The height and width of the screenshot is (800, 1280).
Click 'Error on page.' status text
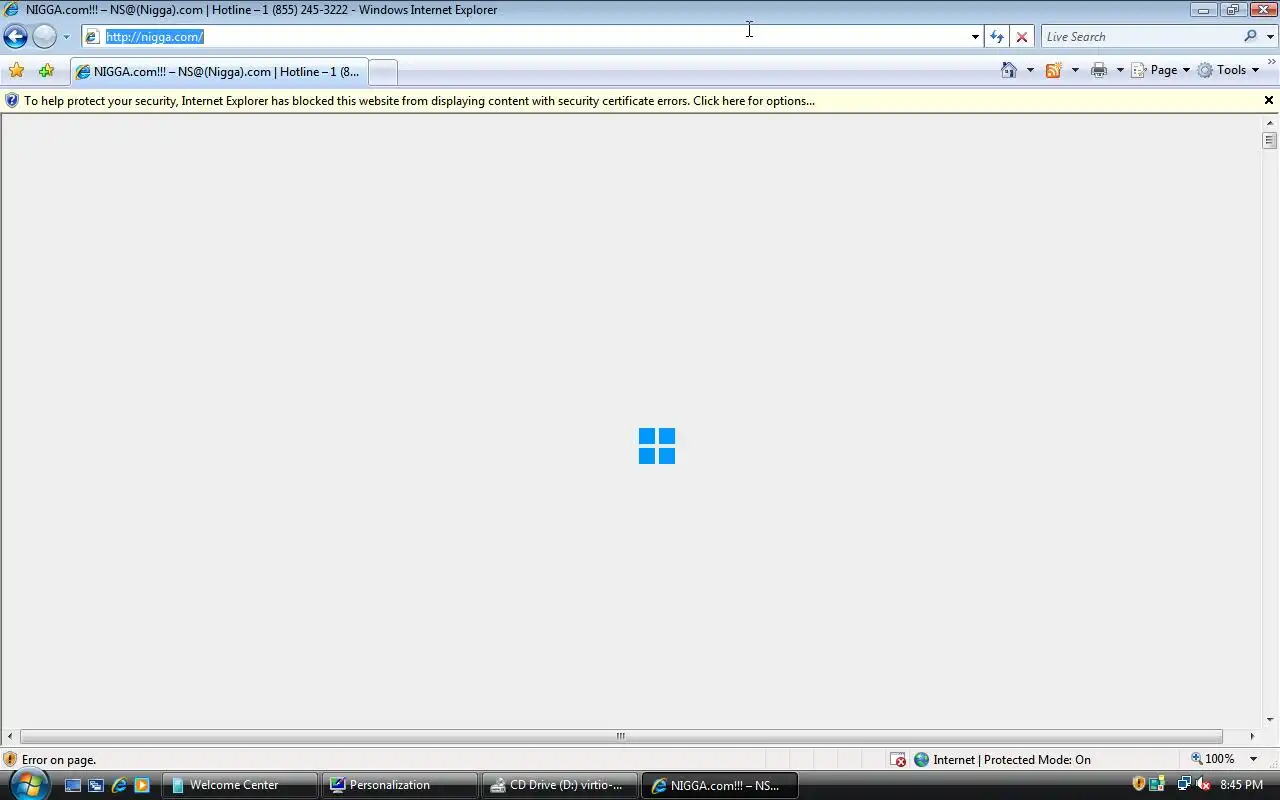click(59, 760)
